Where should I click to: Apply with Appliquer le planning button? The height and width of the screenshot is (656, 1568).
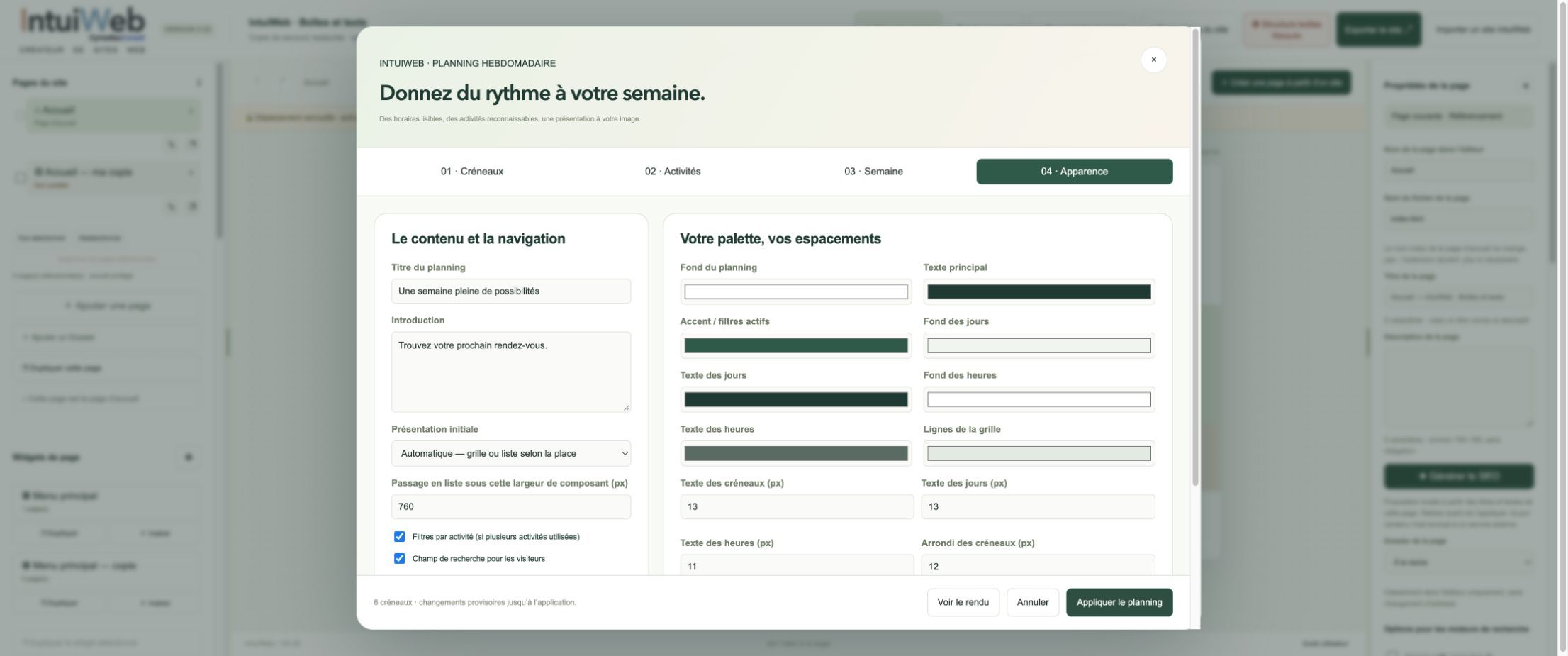point(1119,603)
